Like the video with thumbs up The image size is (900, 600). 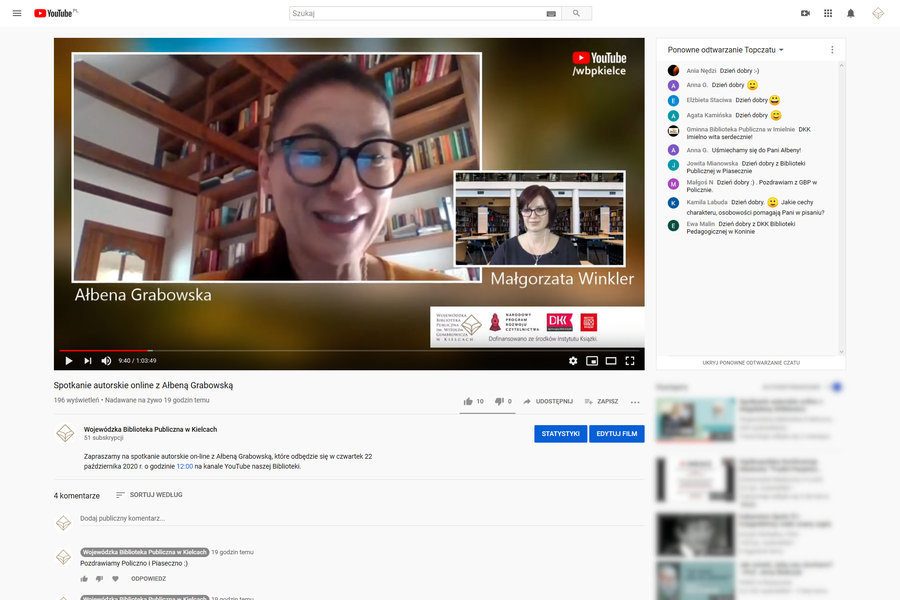[468, 401]
